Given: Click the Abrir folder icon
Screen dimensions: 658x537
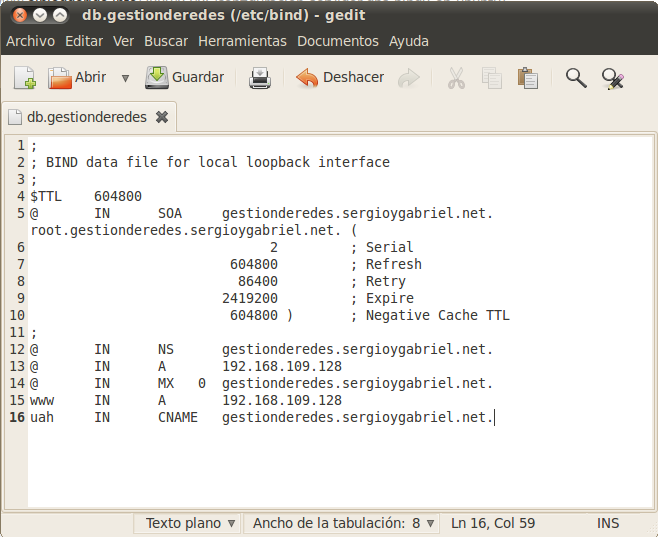Looking at the screenshot, I should click(x=59, y=78).
